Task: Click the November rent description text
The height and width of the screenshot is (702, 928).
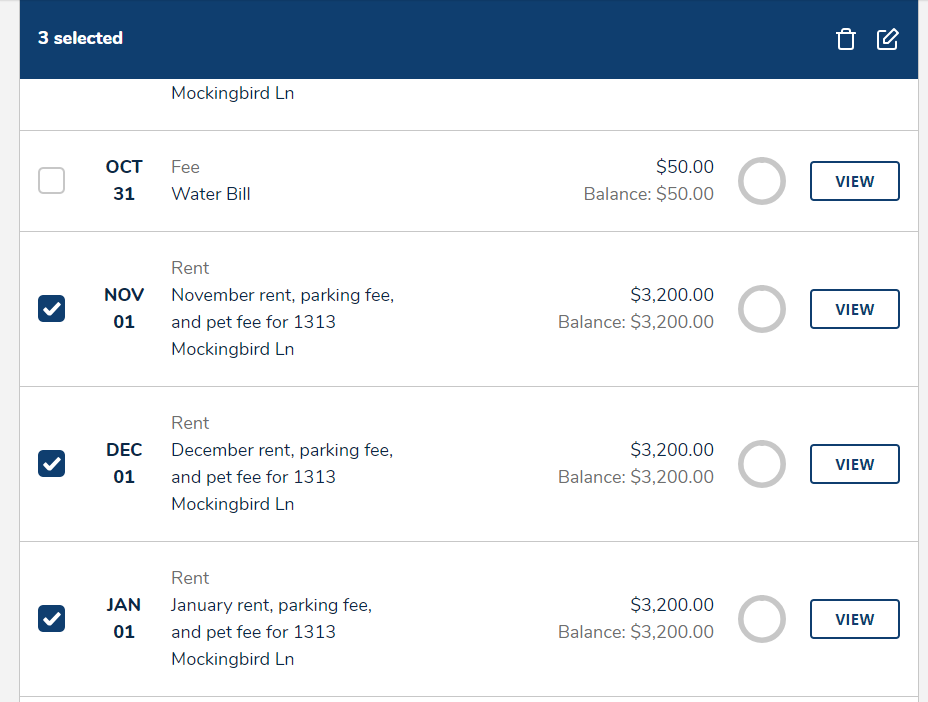Action: [x=282, y=322]
